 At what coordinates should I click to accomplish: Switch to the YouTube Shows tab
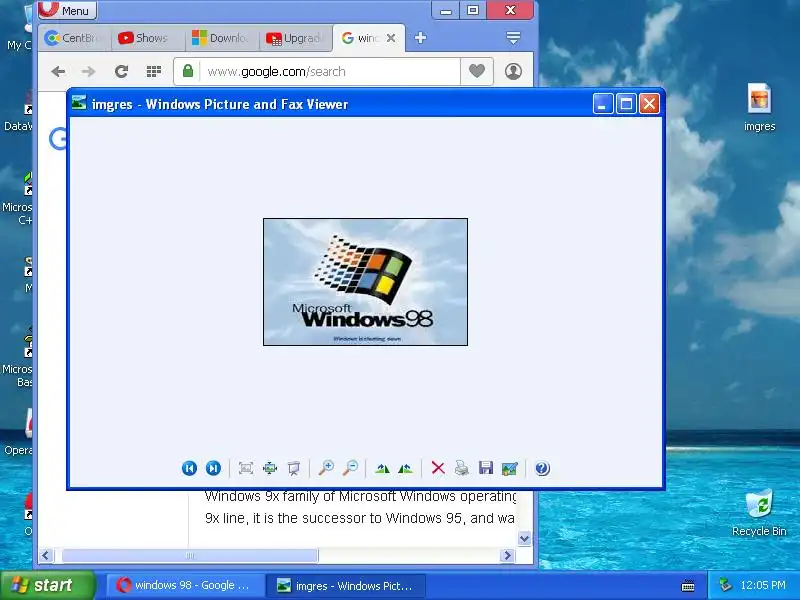click(x=148, y=38)
